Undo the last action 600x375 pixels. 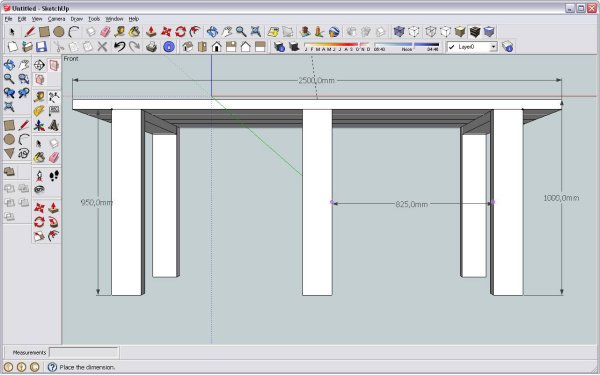pyautogui.click(x=119, y=47)
